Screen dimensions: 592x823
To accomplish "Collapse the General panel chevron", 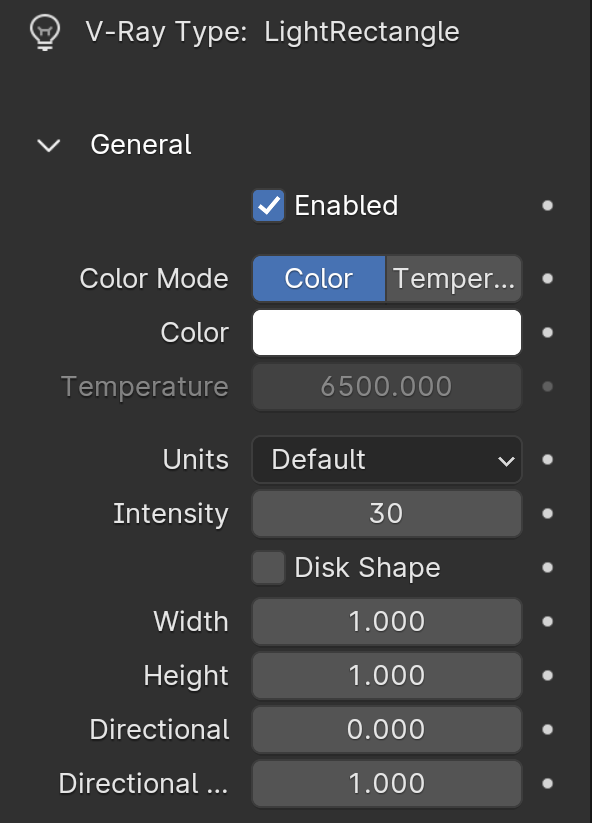I will coord(49,145).
